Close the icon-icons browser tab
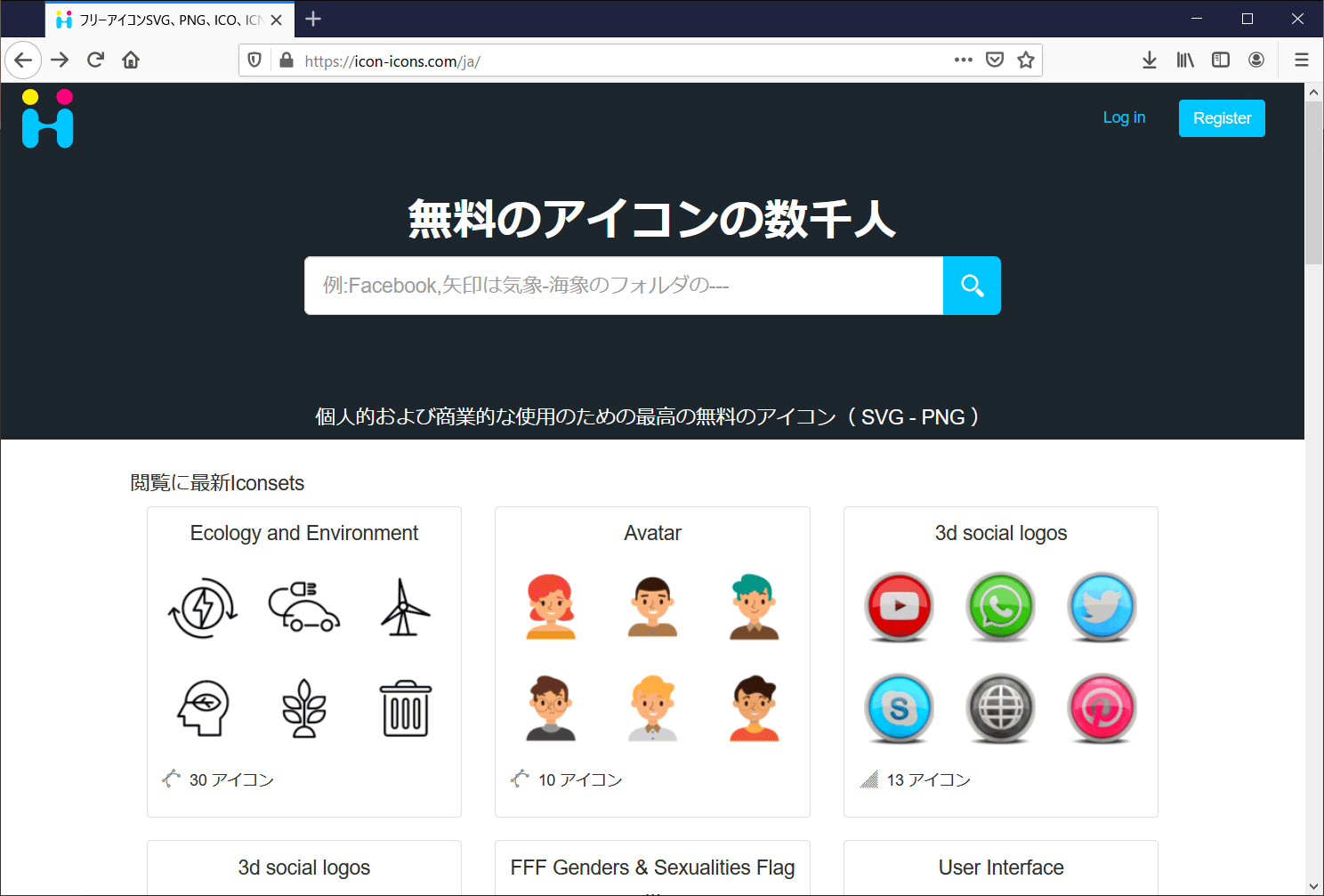 pos(277,20)
